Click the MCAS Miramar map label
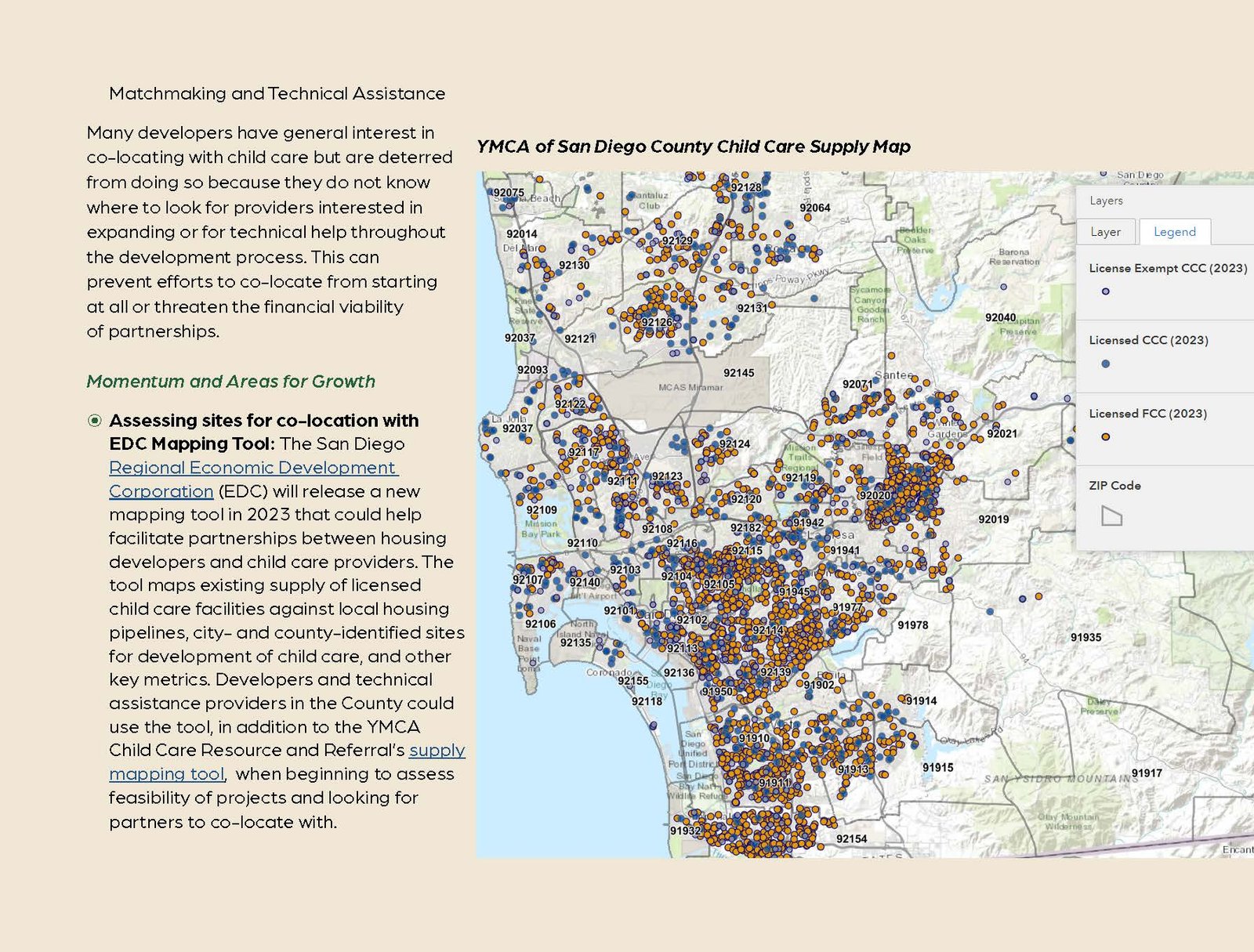 click(690, 387)
